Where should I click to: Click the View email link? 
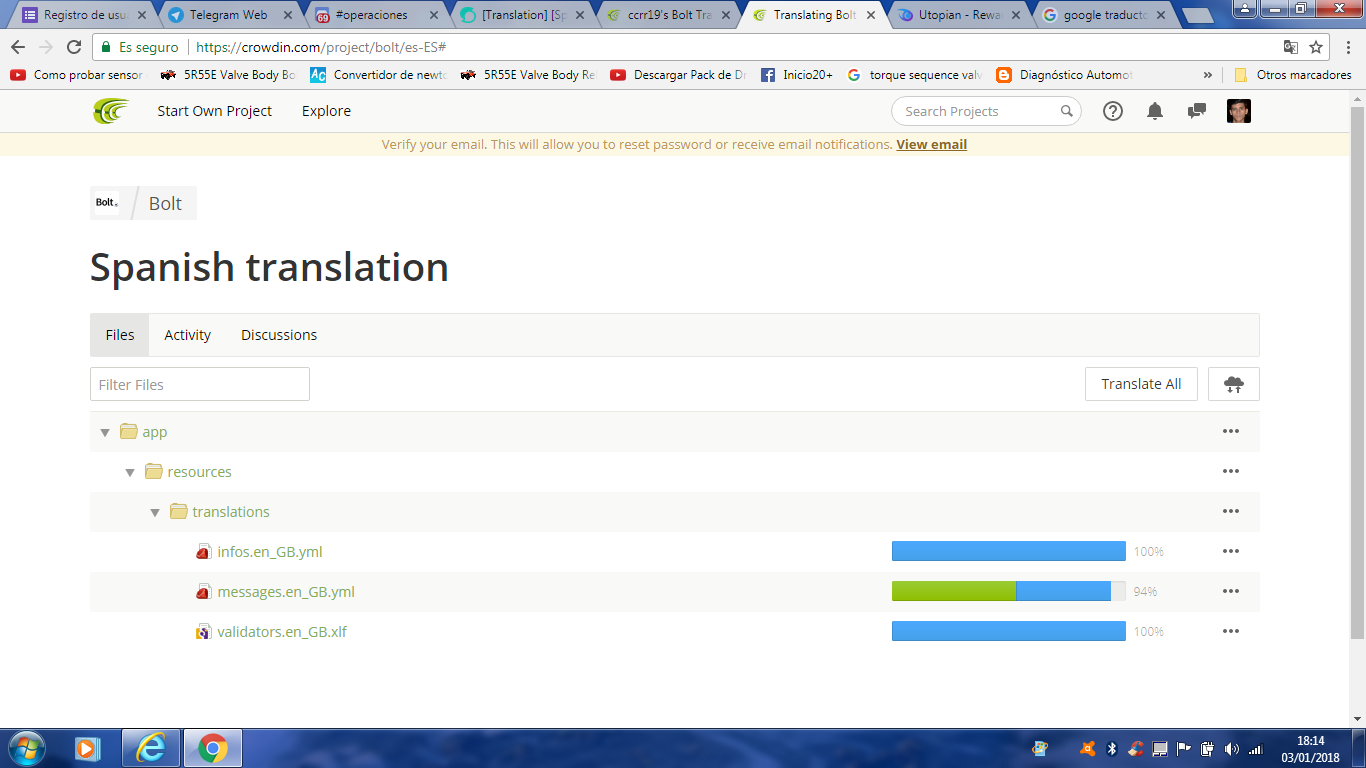pos(931,144)
